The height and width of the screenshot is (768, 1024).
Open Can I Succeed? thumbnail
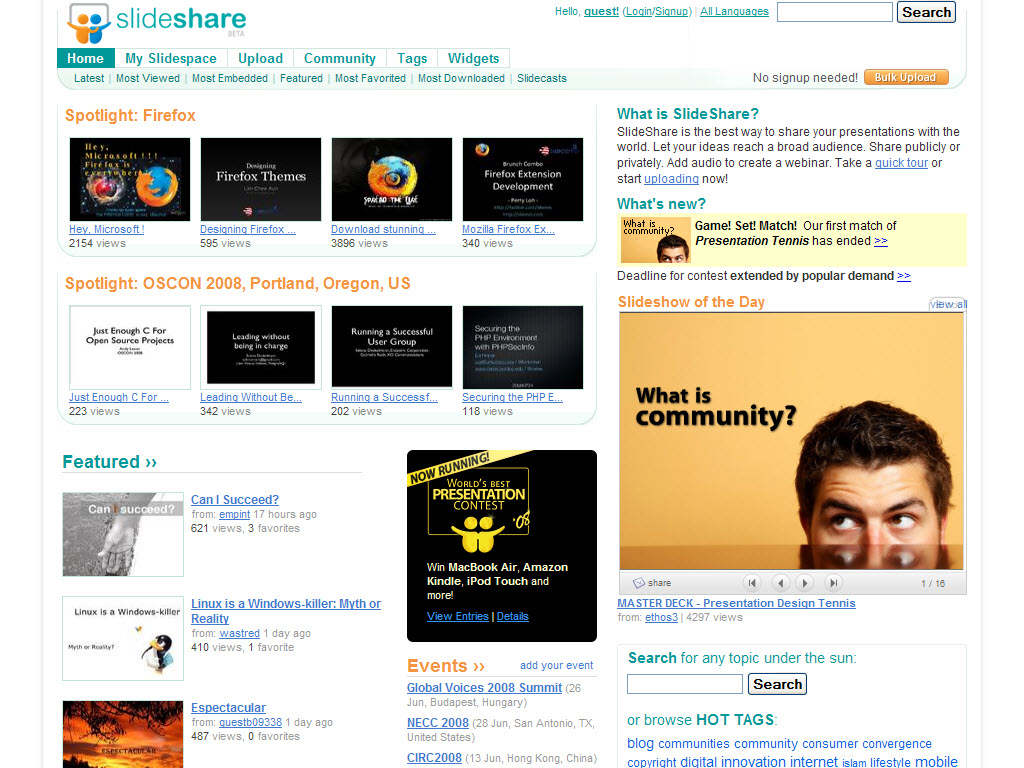pos(123,534)
